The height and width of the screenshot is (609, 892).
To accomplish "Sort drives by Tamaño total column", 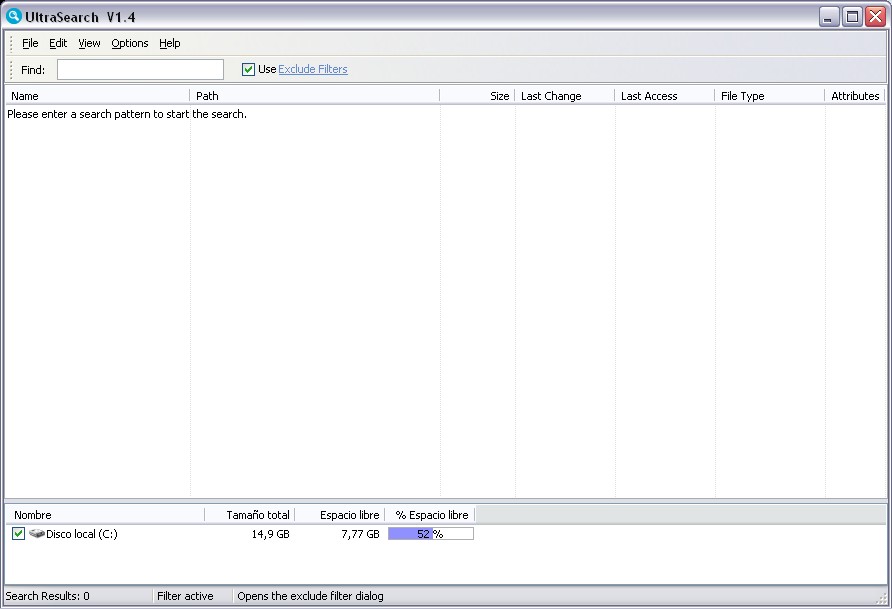I will (x=250, y=515).
